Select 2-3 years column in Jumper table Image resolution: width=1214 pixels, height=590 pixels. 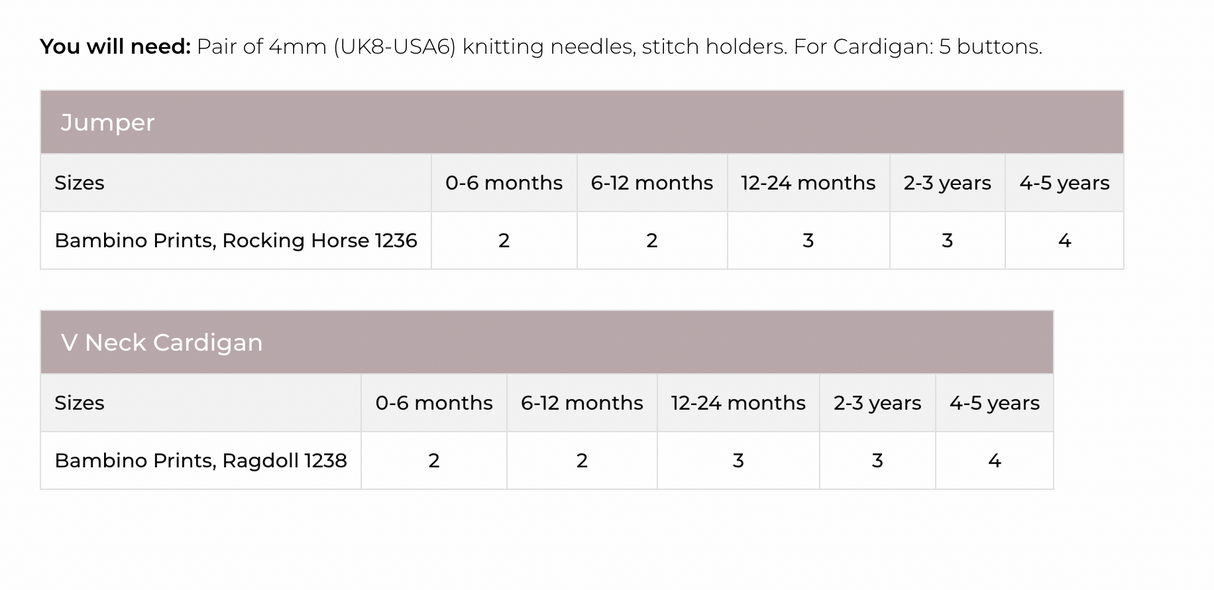(x=947, y=183)
